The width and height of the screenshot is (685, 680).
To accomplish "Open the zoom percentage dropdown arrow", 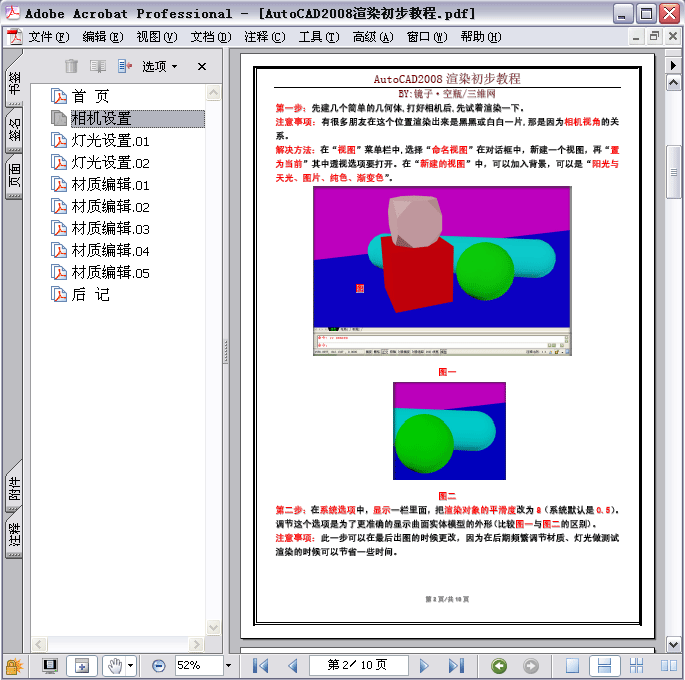I will pos(228,666).
